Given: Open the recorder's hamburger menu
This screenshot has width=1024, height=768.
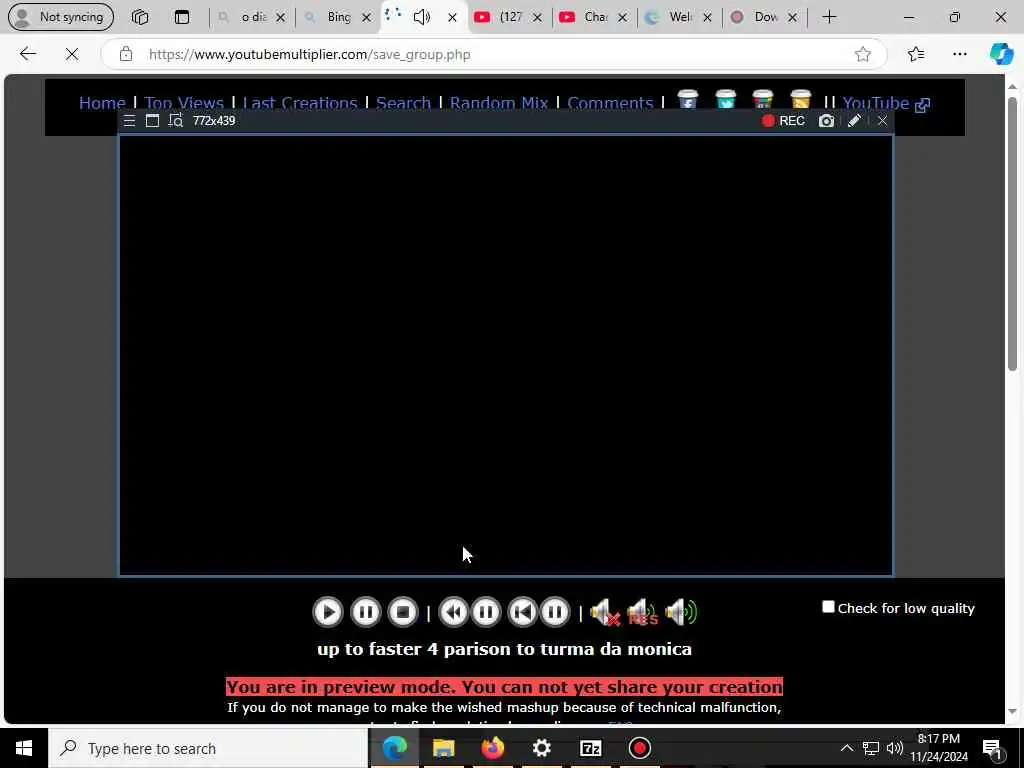Looking at the screenshot, I should click(x=129, y=121).
